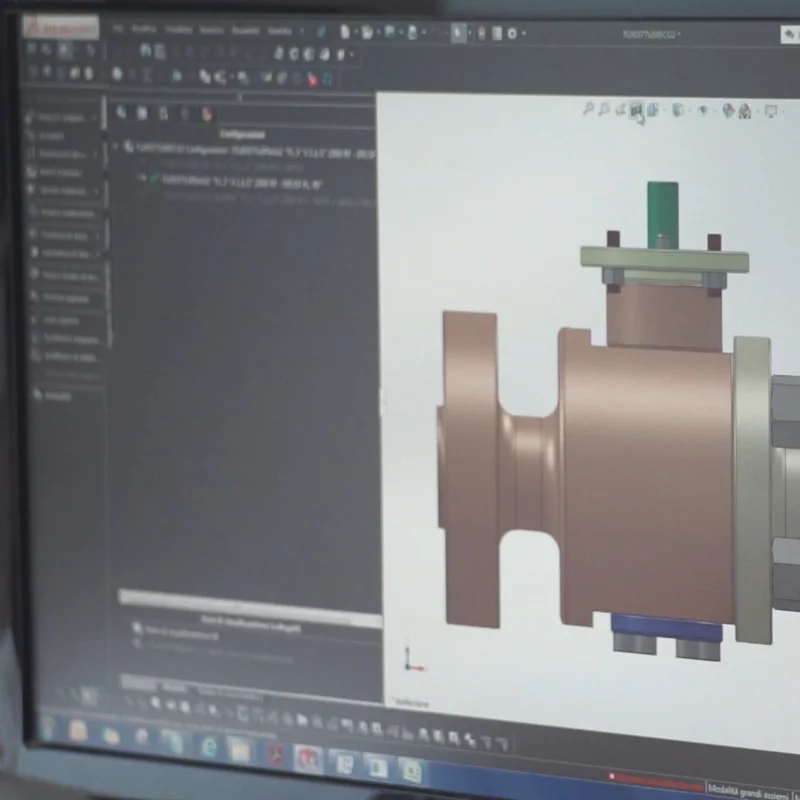Click the Open document icon

(x=367, y=33)
